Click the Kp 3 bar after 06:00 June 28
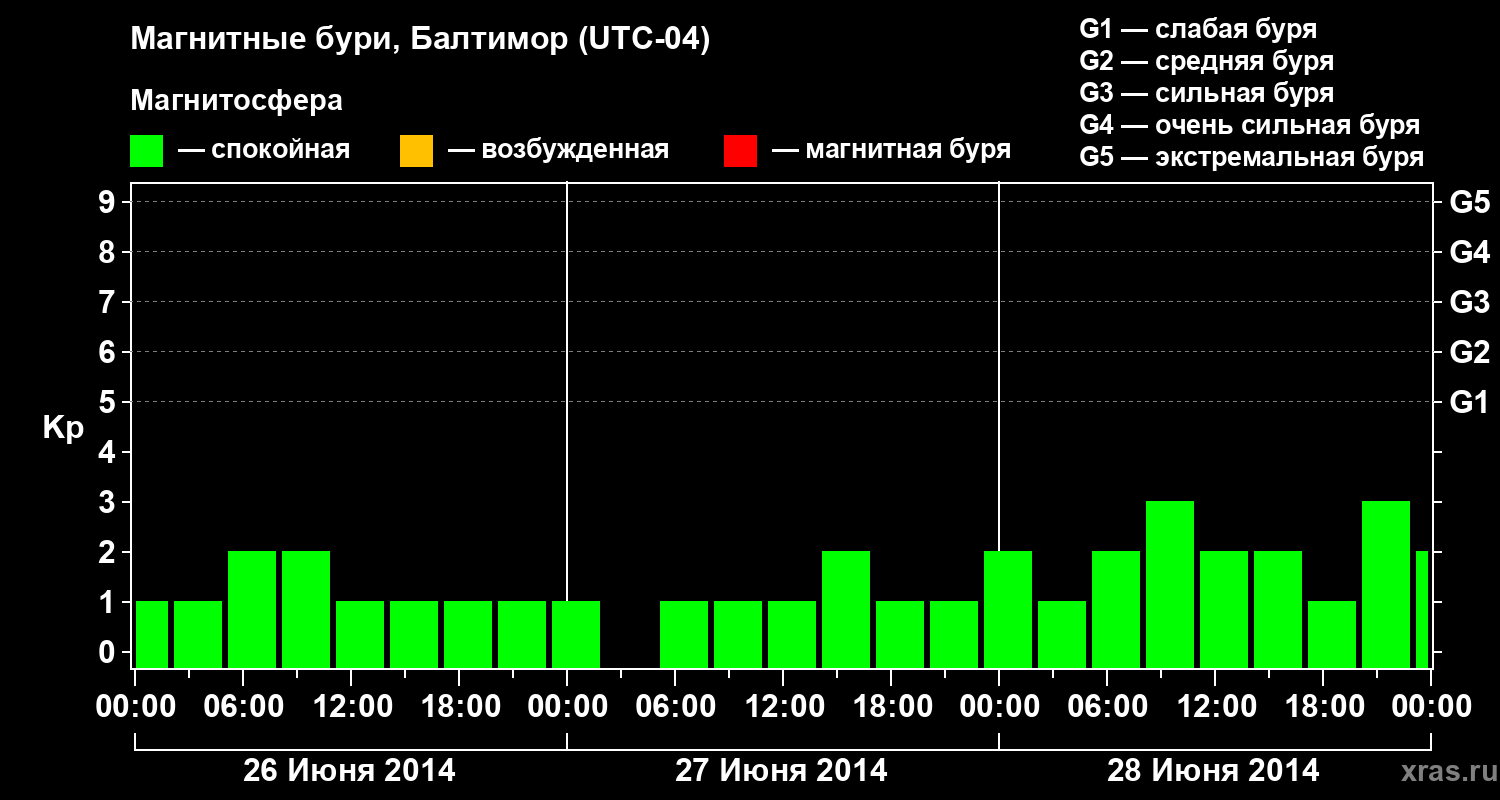Viewport: 1500px width, 800px height. (1170, 584)
